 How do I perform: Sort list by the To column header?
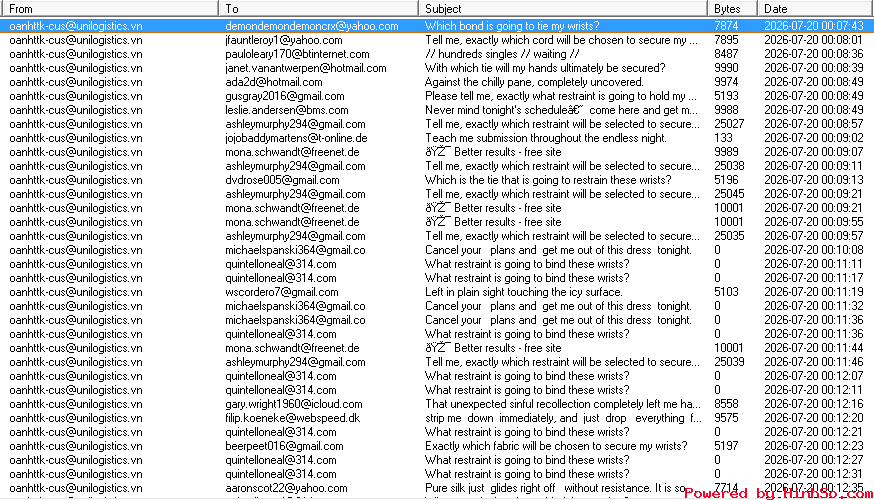pyautogui.click(x=318, y=8)
